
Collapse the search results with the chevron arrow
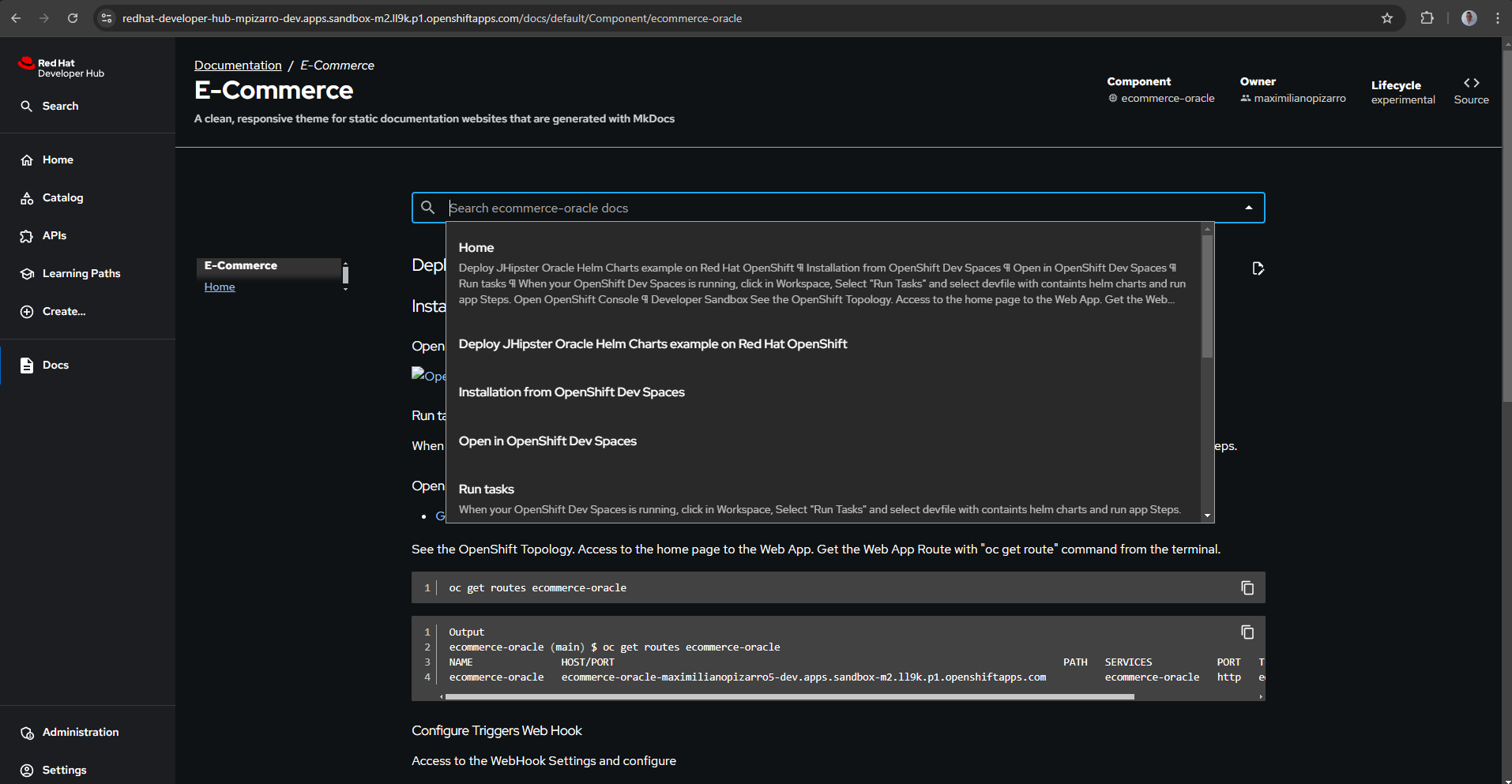[1248, 208]
